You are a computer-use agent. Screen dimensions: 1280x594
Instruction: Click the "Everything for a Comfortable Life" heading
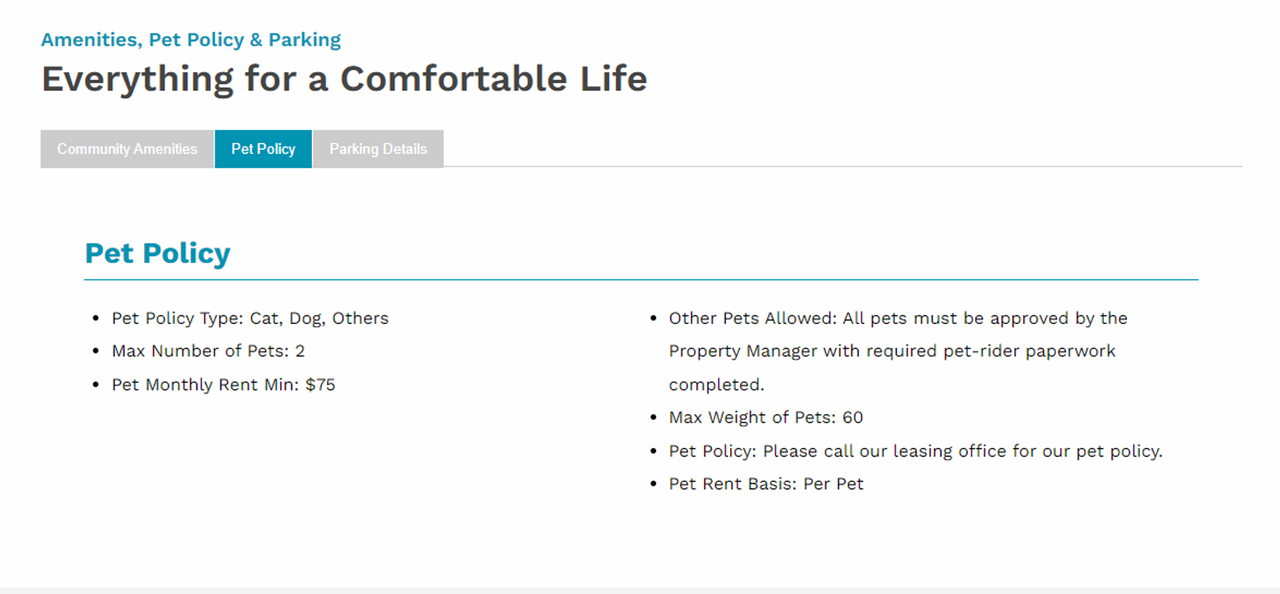click(344, 78)
